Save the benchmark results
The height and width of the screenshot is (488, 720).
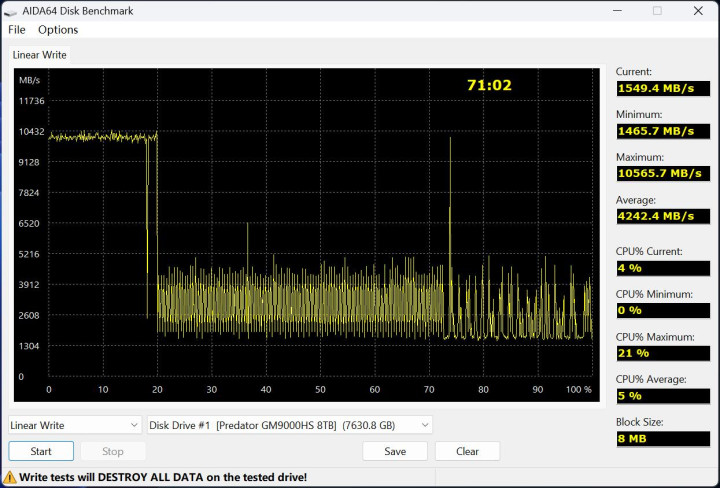[395, 451]
